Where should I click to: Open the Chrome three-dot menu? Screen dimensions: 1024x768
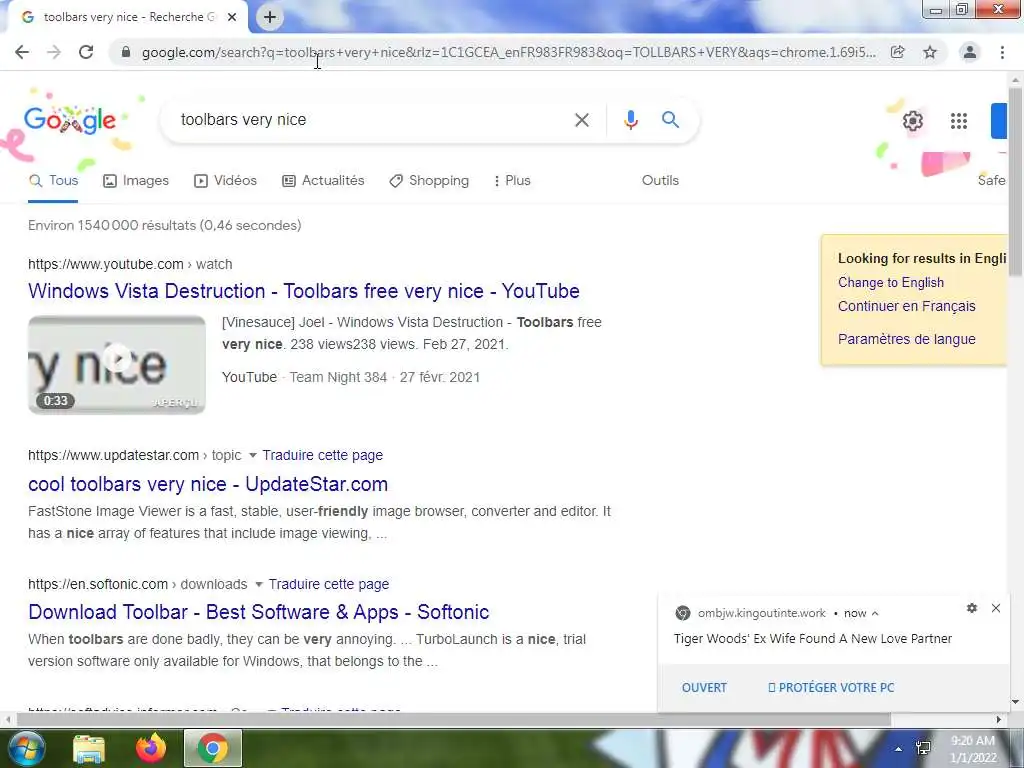point(1002,52)
